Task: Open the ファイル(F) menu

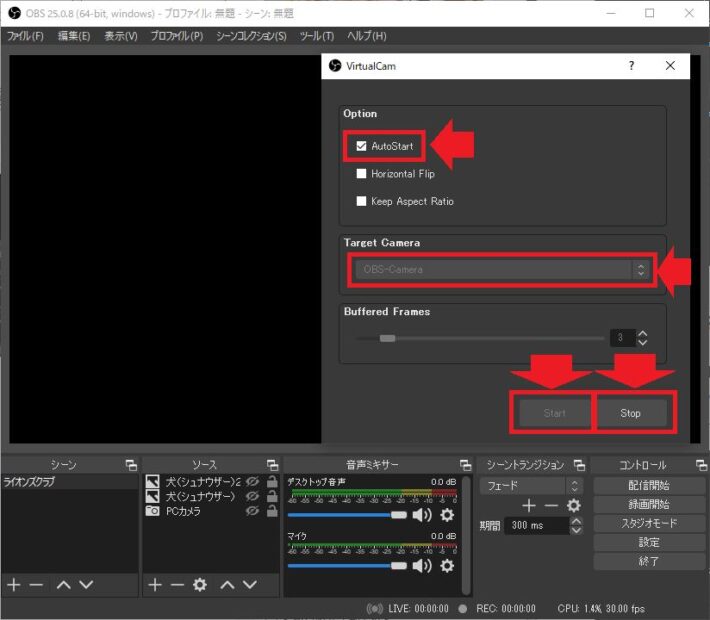Action: [25, 36]
